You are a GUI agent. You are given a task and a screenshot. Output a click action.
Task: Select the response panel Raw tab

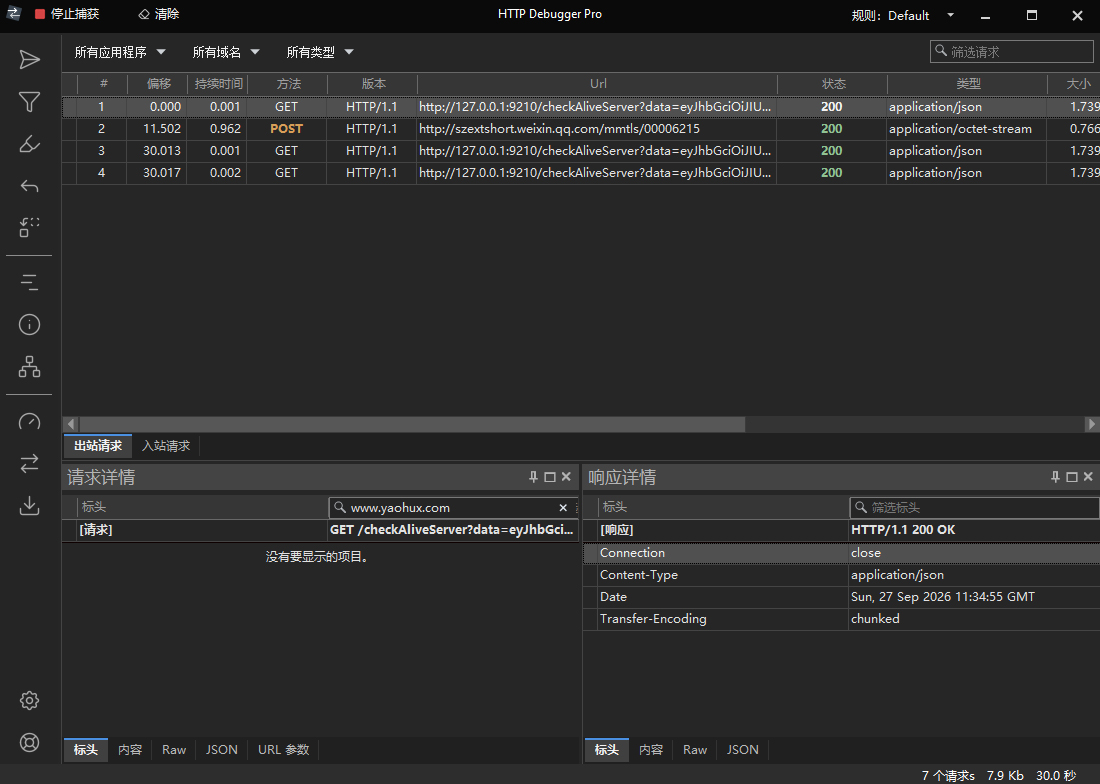[x=695, y=750]
